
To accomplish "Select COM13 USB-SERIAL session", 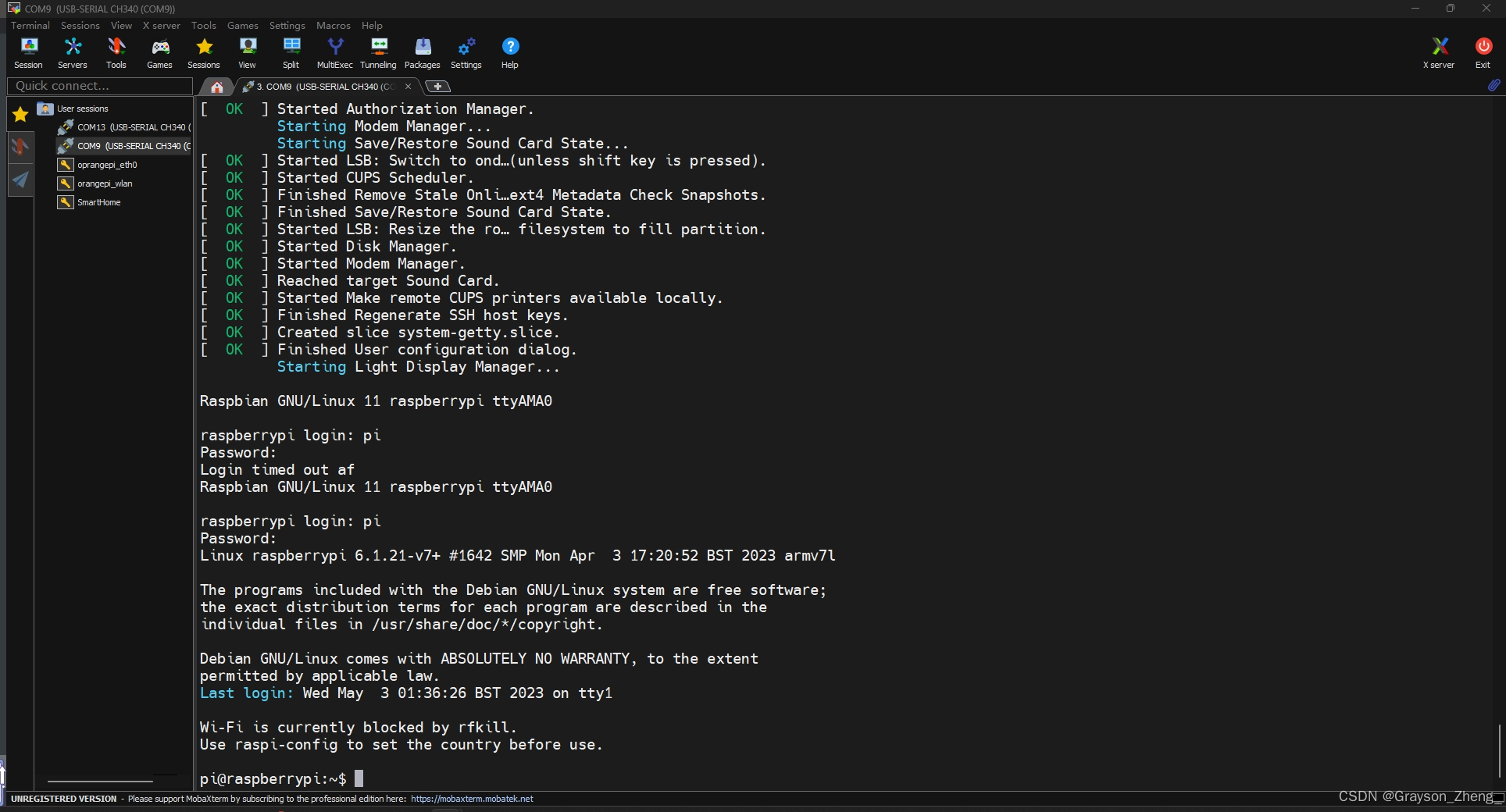I will (125, 127).
